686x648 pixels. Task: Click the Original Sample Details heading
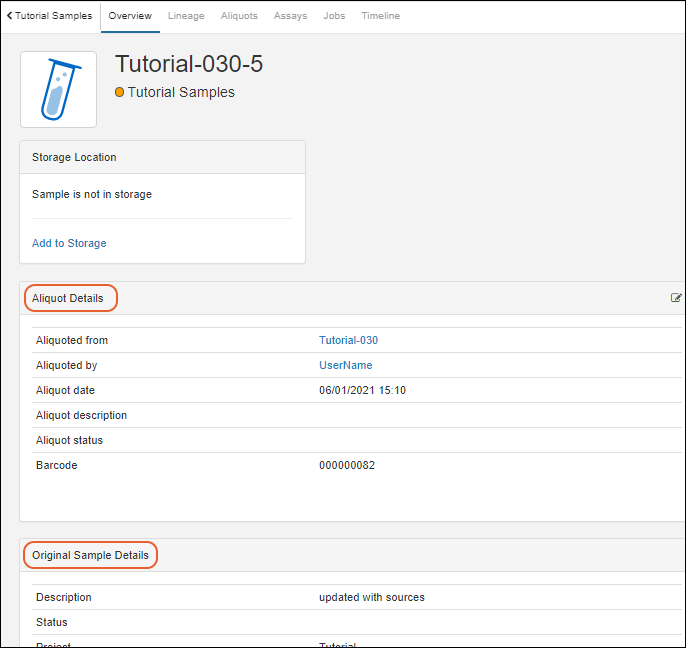coord(90,555)
